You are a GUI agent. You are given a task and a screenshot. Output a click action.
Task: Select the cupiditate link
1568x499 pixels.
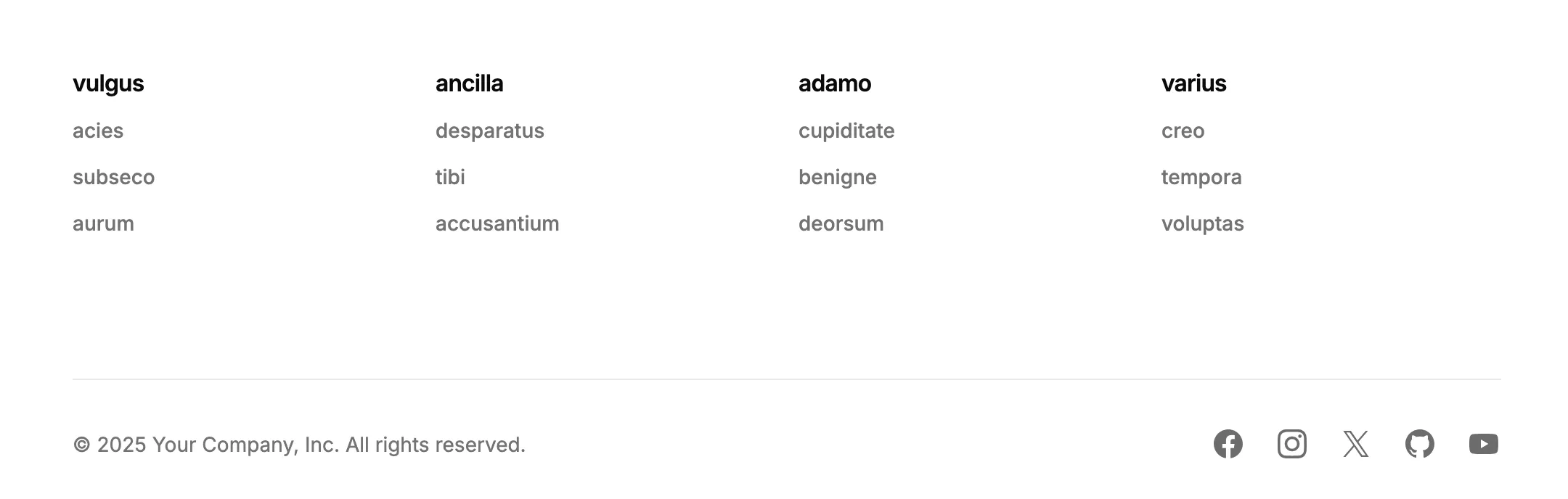click(x=846, y=131)
